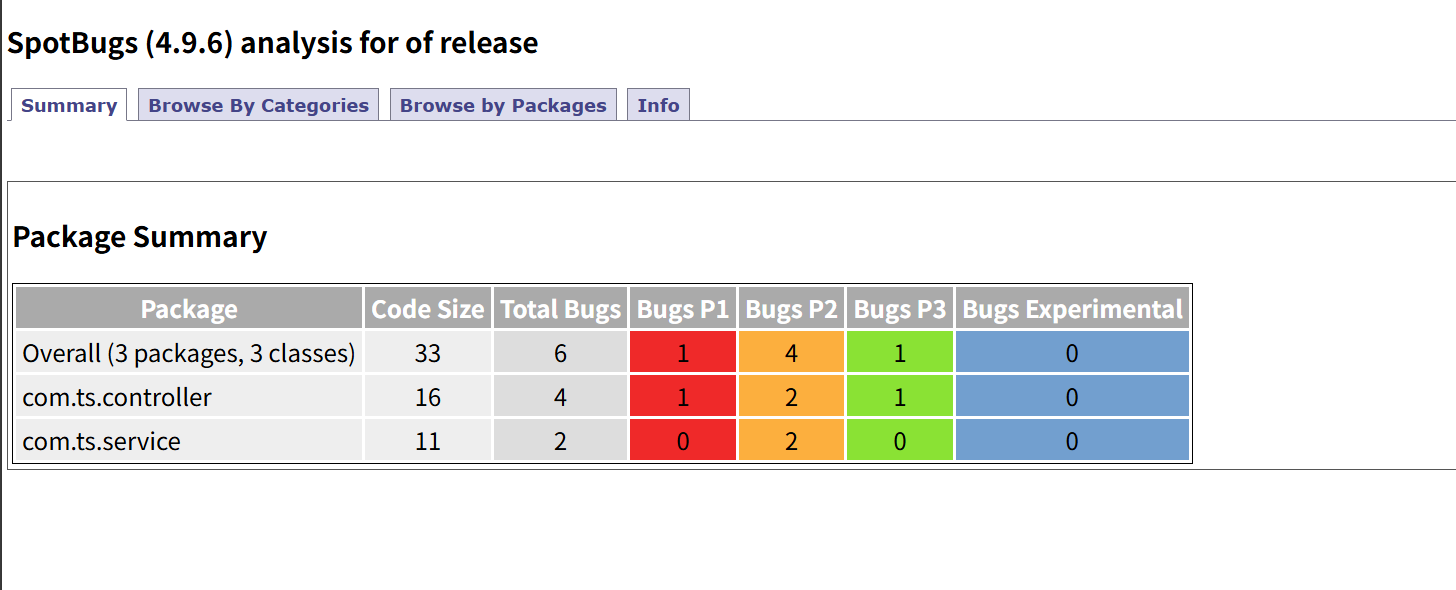This screenshot has height=590, width=1456.
Task: Open the Browse By Categories tab
Action: click(x=259, y=105)
